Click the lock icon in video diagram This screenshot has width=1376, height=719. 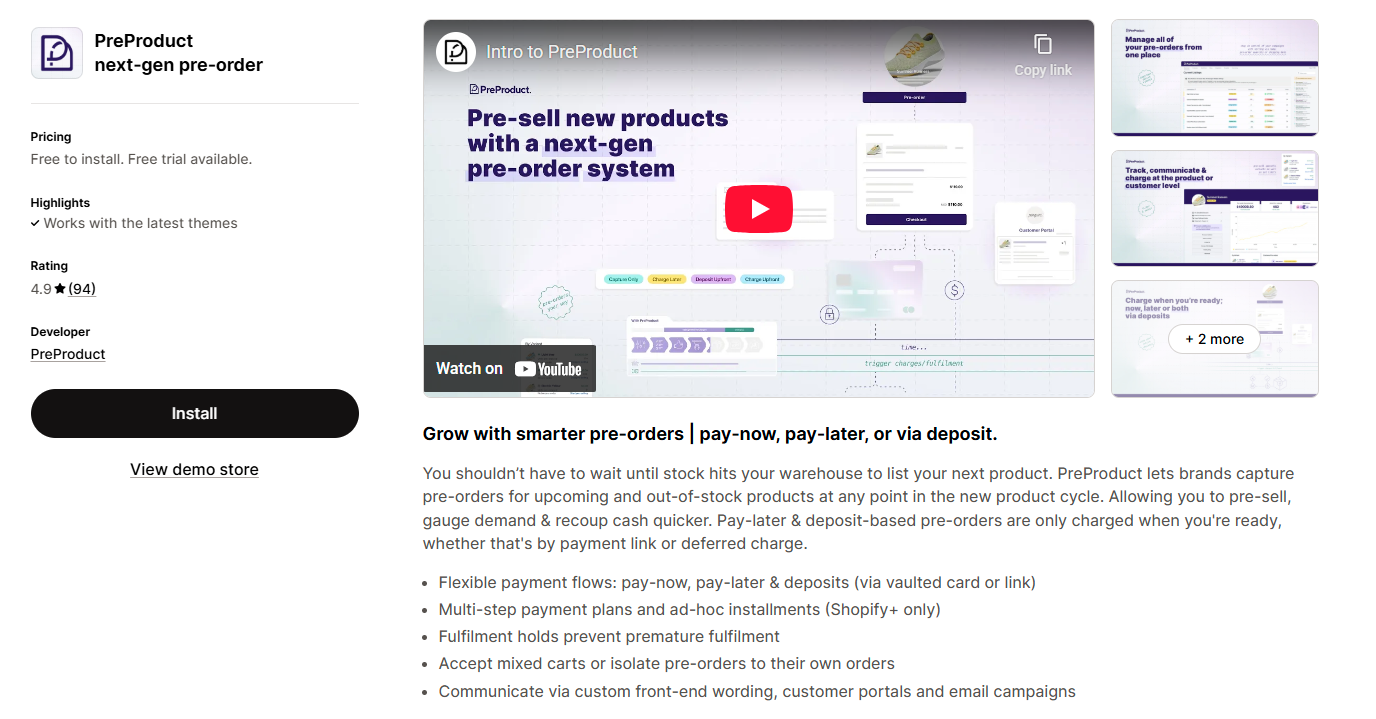[829, 314]
